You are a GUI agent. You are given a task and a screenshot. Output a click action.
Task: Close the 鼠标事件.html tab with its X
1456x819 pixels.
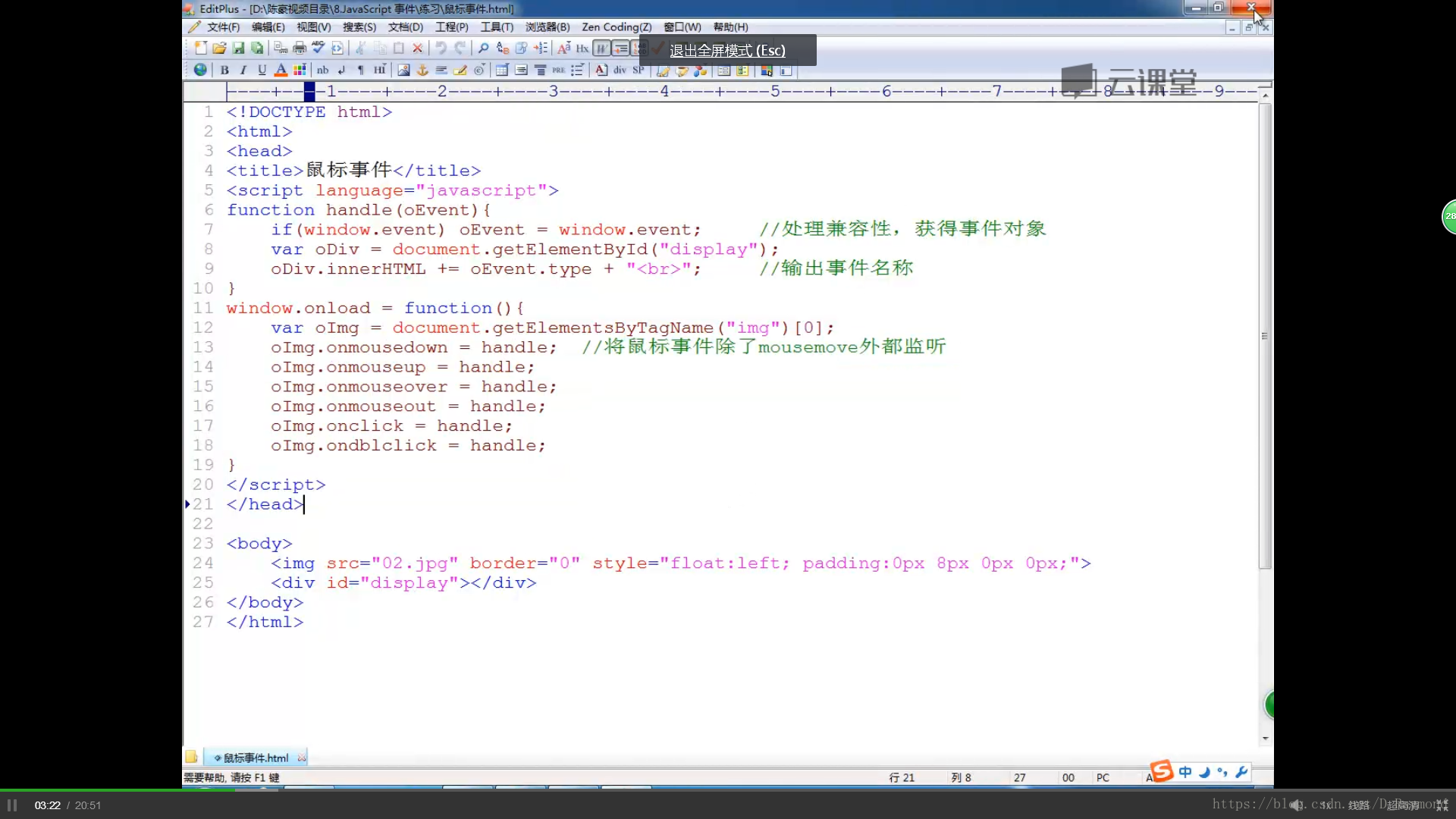click(x=302, y=758)
